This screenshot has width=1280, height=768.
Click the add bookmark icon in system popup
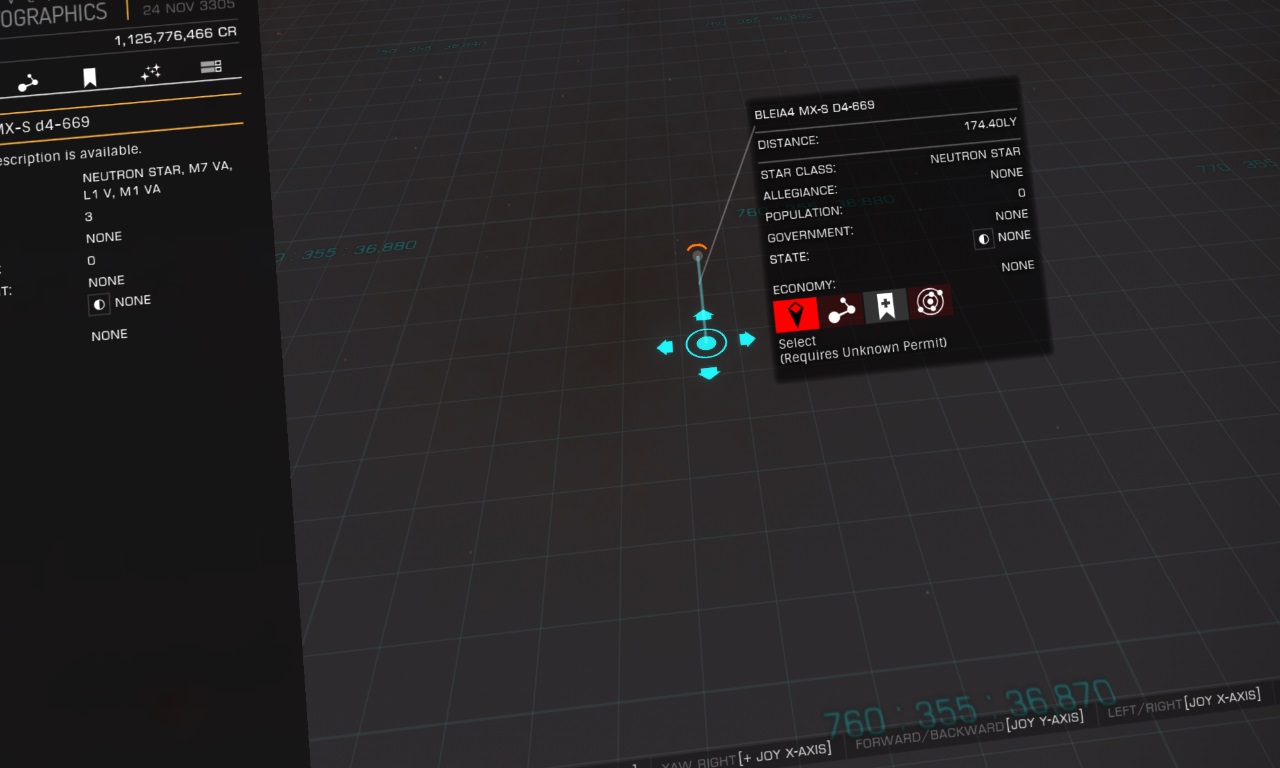[886, 305]
